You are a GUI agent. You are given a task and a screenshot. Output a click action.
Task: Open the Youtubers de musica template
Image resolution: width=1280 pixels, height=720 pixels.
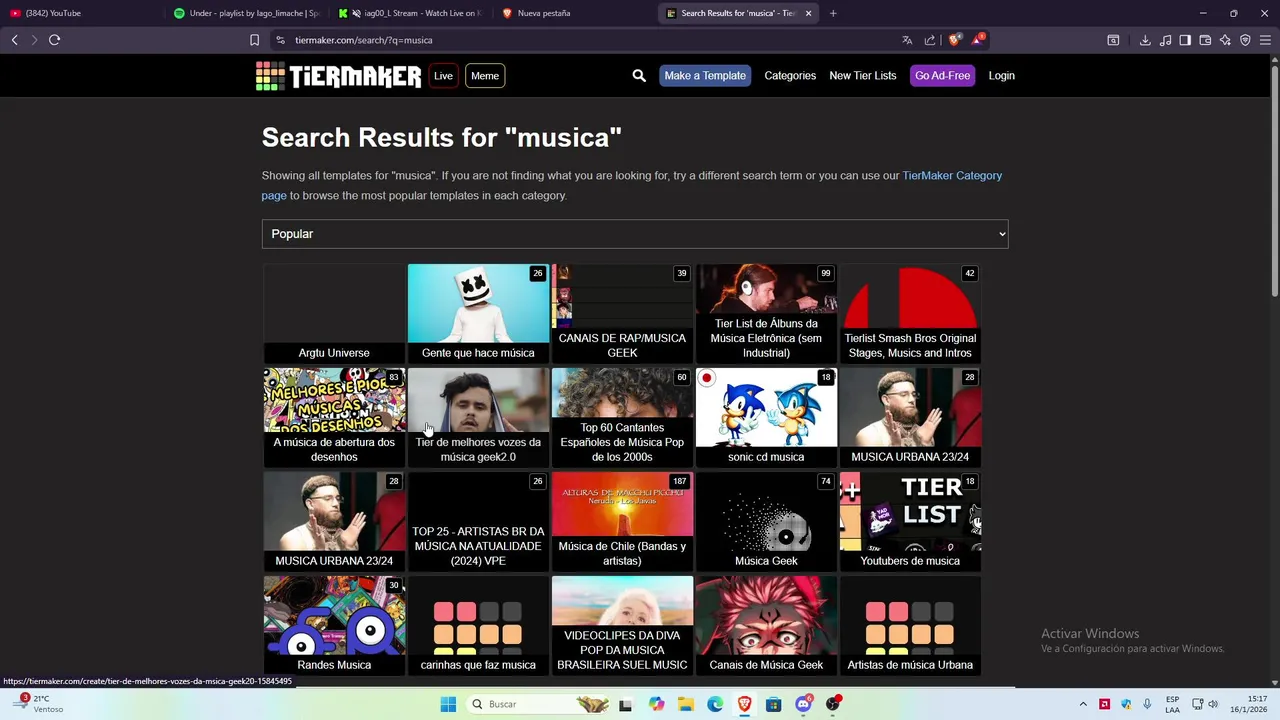point(910,521)
